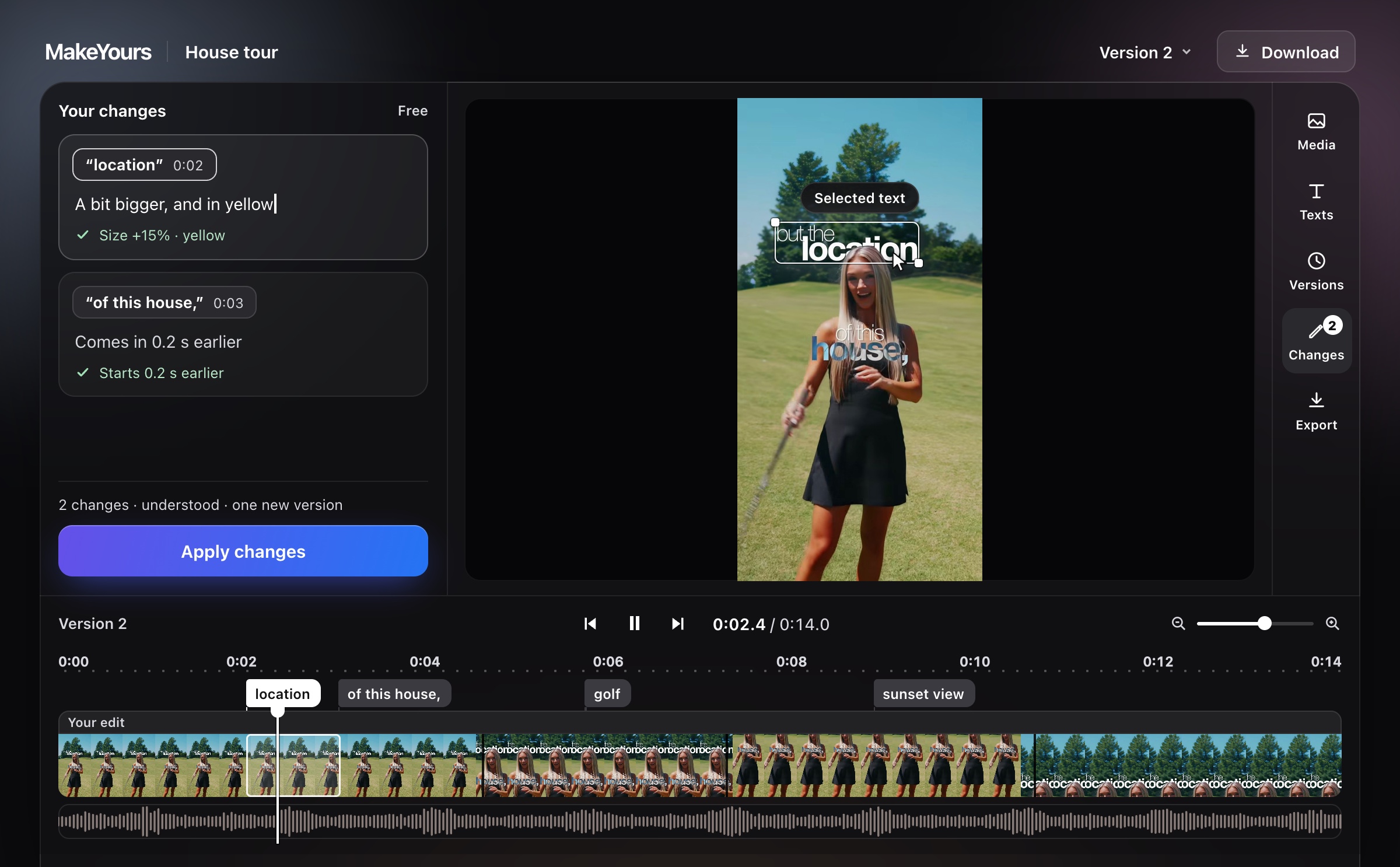Click the 0:12 mark on time ruler
Screen dimensions: 1400x867
[1158, 662]
